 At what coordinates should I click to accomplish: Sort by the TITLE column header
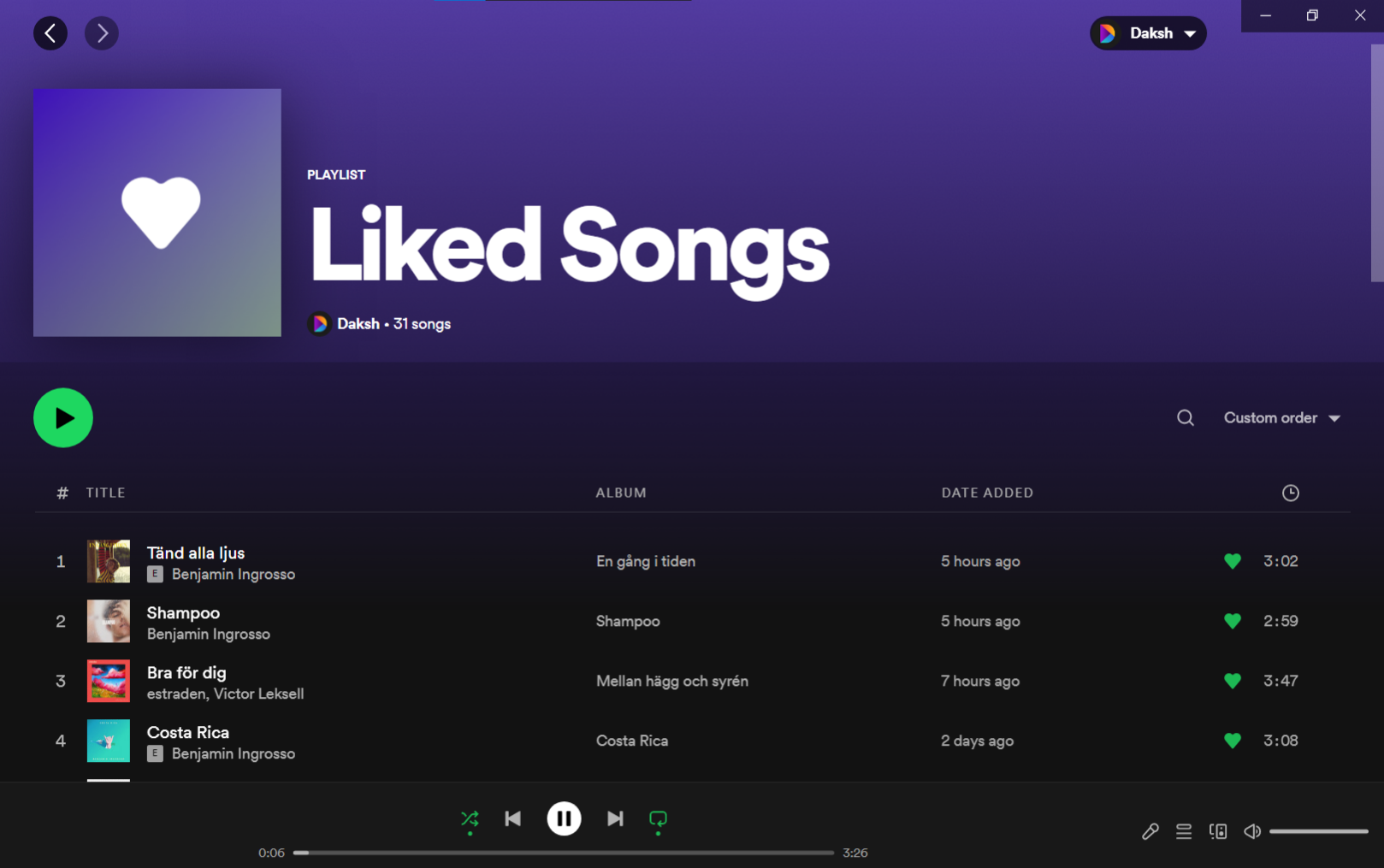tap(106, 493)
